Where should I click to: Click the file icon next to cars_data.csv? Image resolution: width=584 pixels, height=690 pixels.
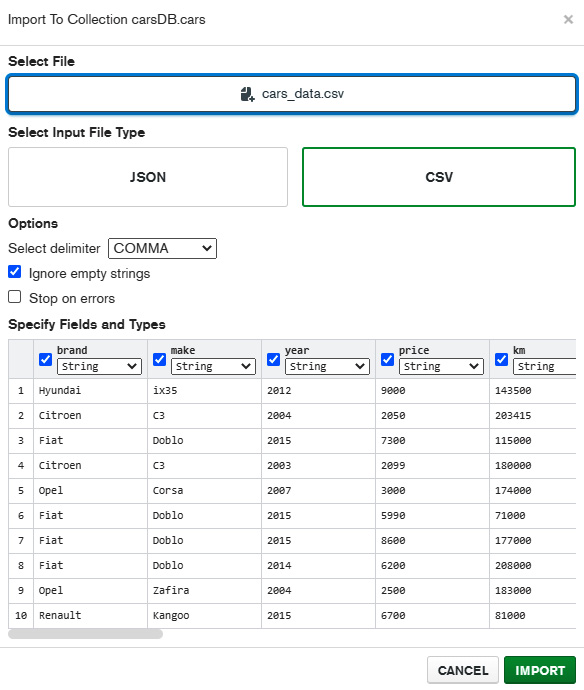(x=247, y=94)
